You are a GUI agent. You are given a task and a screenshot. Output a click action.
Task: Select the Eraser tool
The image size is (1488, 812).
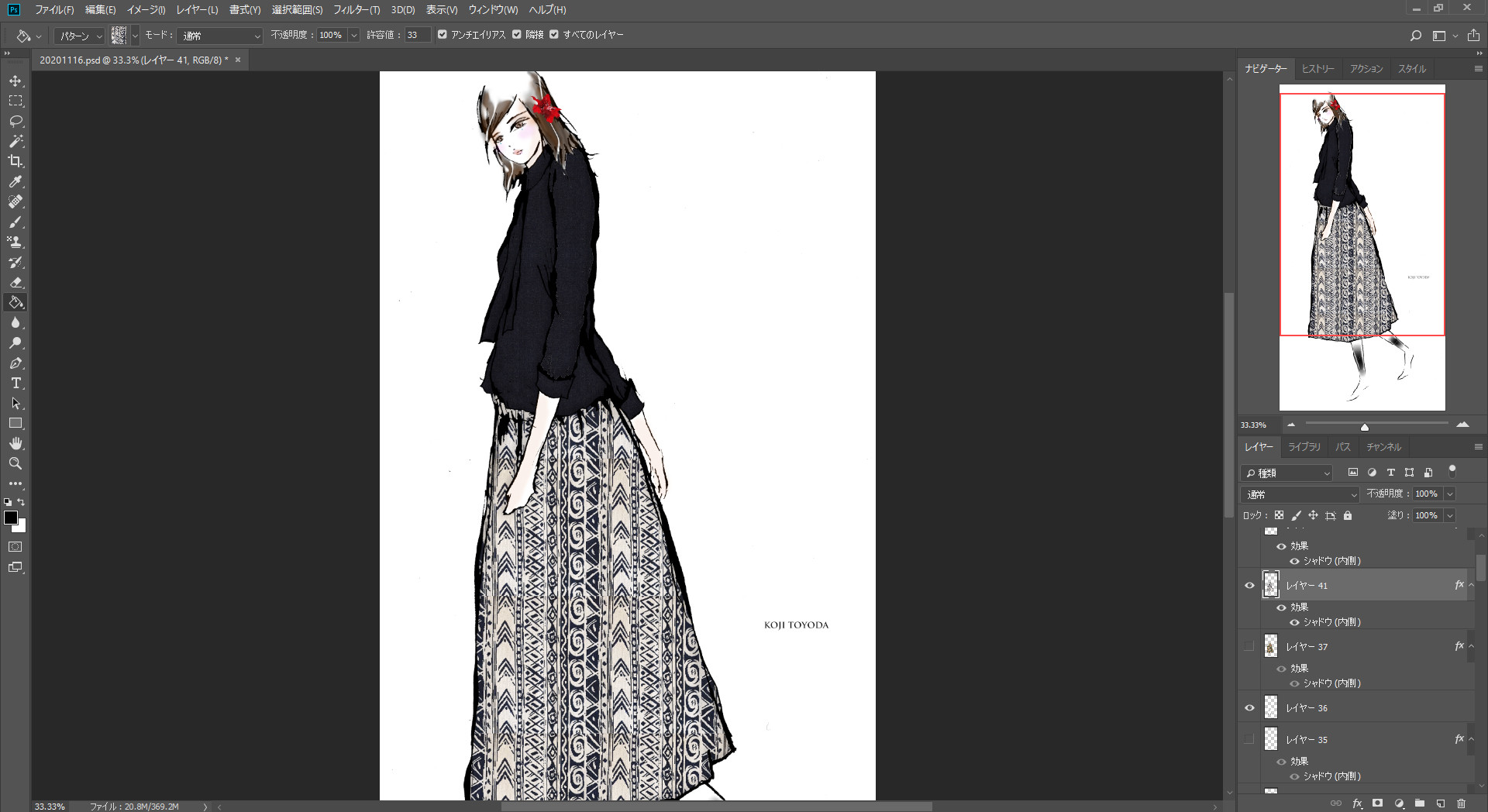15,282
